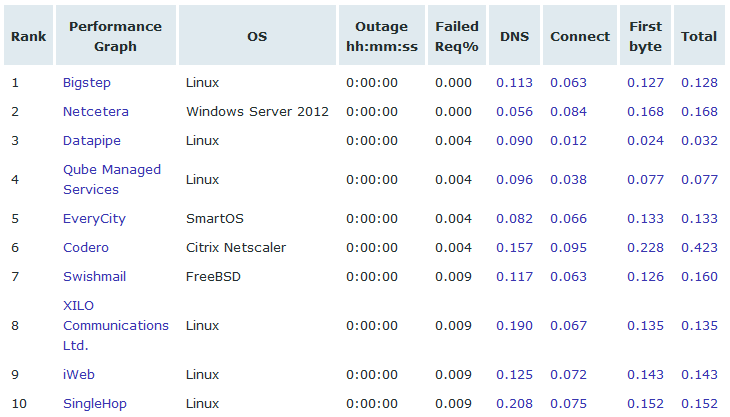Click Codero's DNS value 0.157
Image resolution: width=730 pixels, height=417 pixels.
[514, 248]
